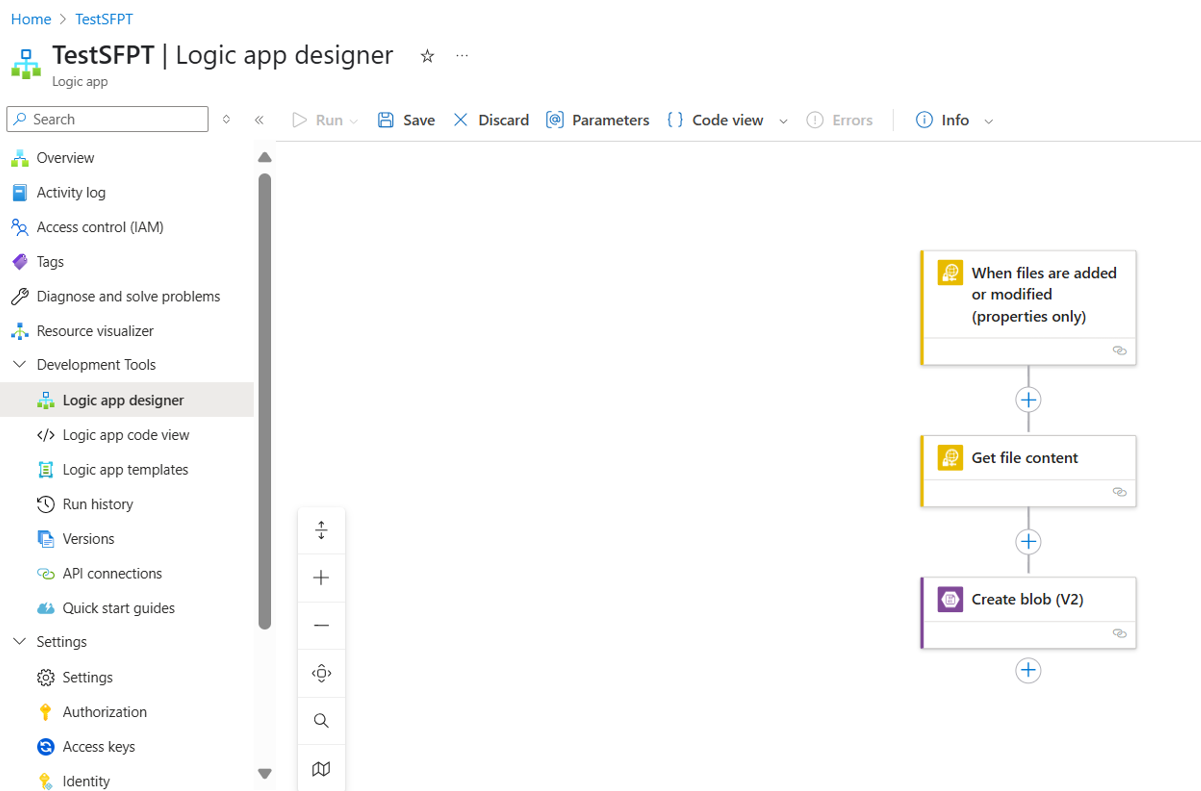Select the Create blob storage icon
This screenshot has height=791, width=1201.
click(950, 600)
